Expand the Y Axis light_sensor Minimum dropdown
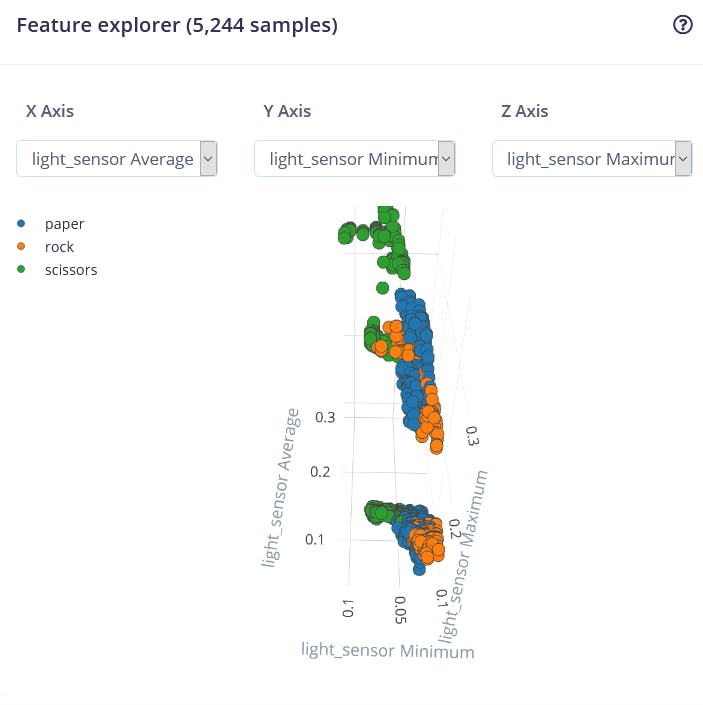Screen dimensions: 703x705 click(355, 158)
